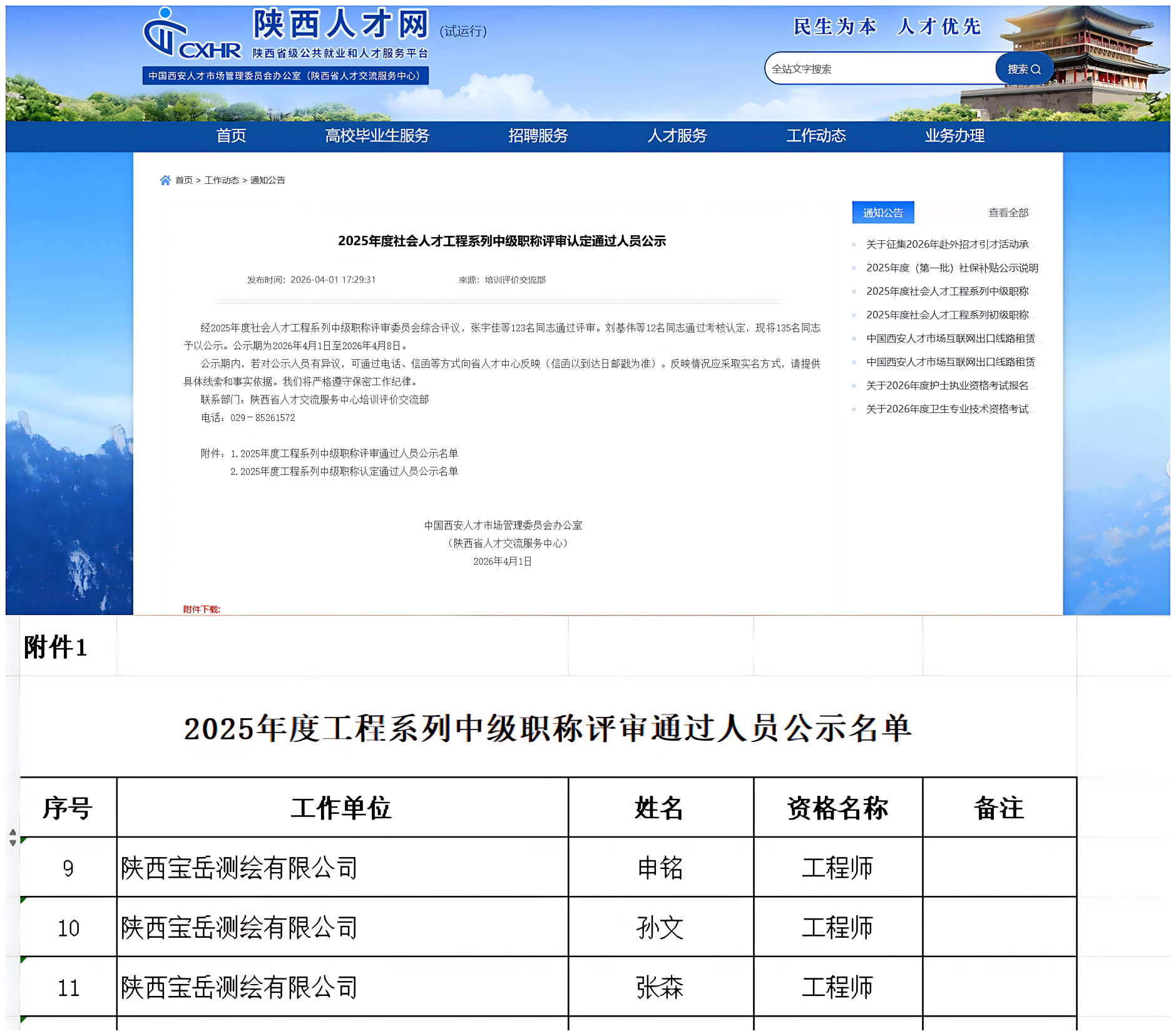Click the CXHR site logo
Viewport: 1176px width, 1036px height.
point(192,33)
